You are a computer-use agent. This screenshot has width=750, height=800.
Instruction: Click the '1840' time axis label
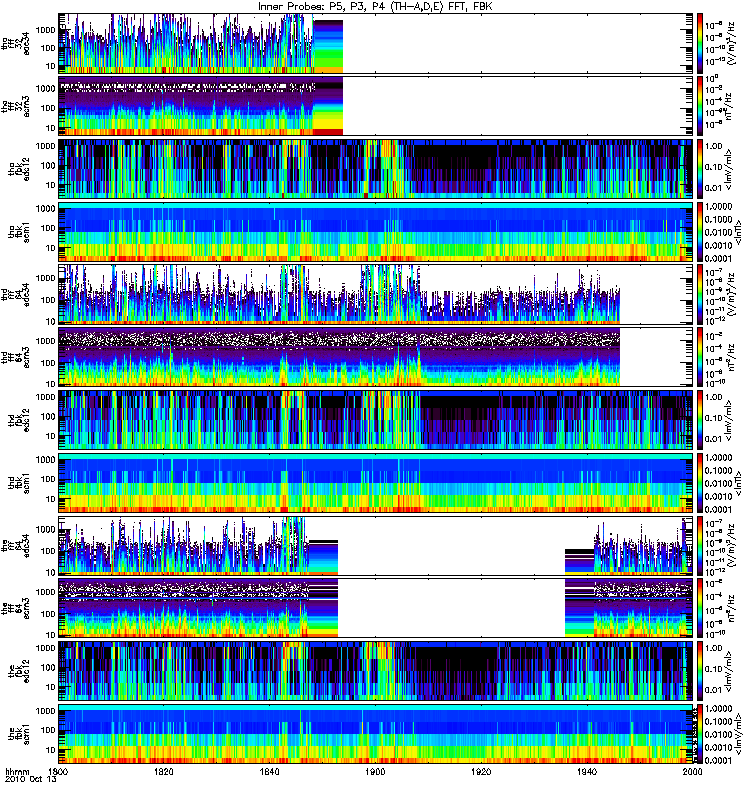point(269,771)
